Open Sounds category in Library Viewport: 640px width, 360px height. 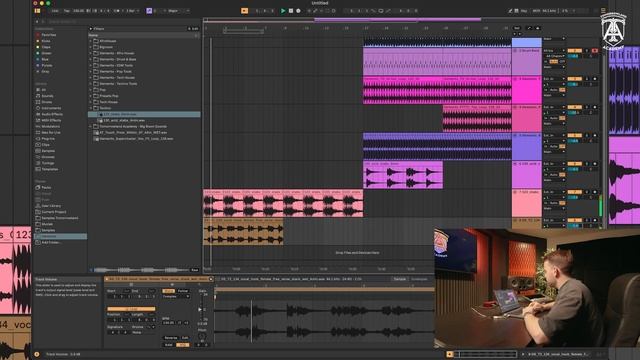(47, 96)
